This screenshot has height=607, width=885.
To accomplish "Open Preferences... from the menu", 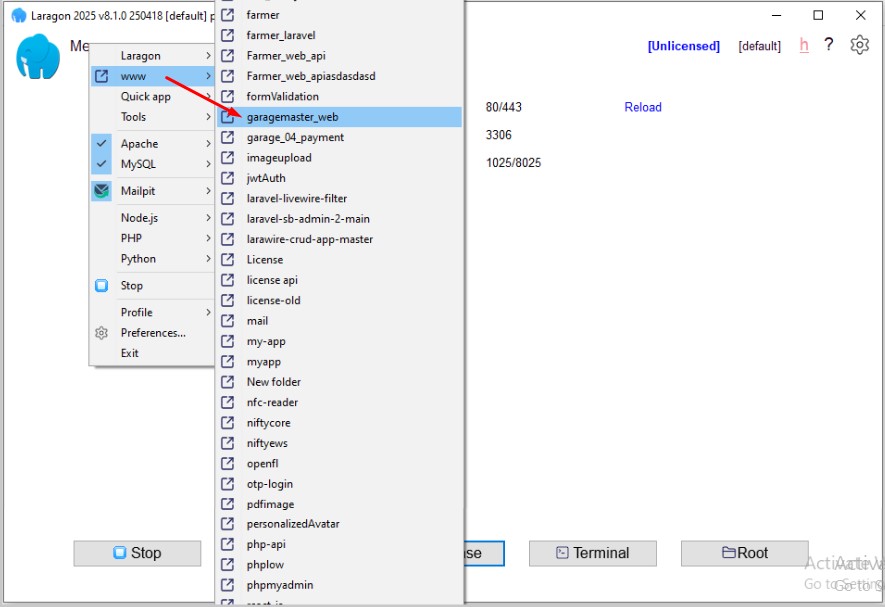I will click(x=152, y=333).
